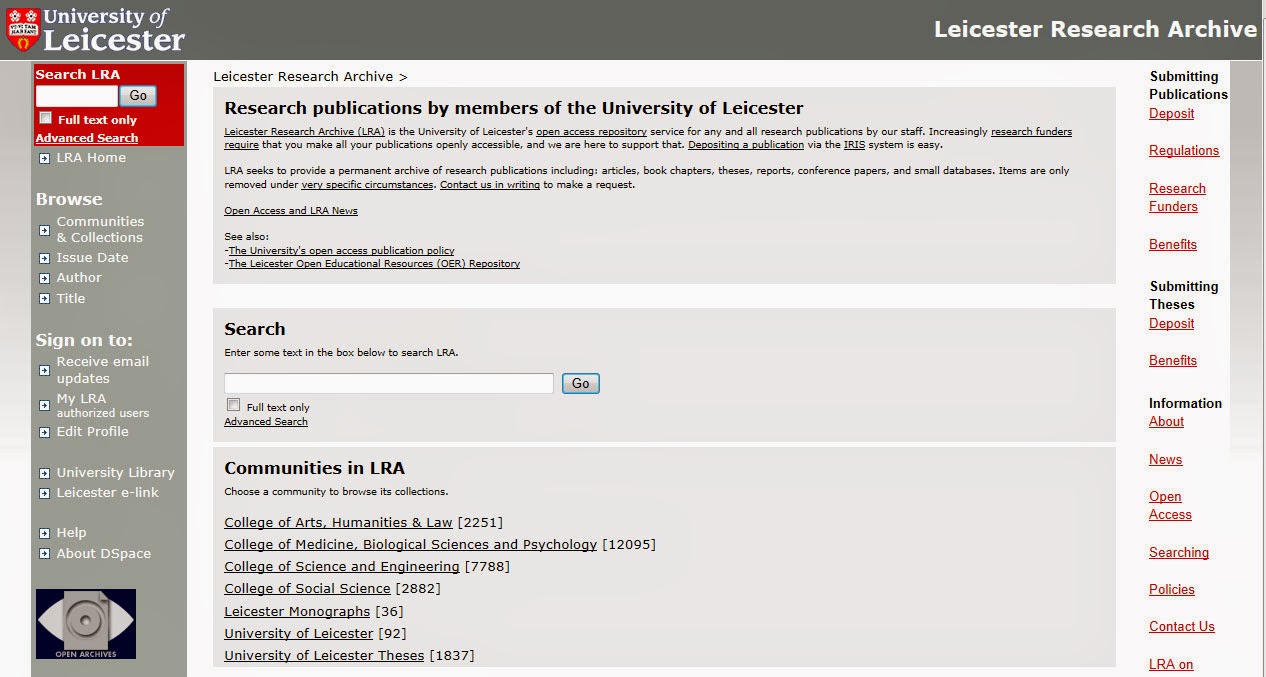Open Edit Profile from sidebar
This screenshot has width=1266, height=677.
92,431
